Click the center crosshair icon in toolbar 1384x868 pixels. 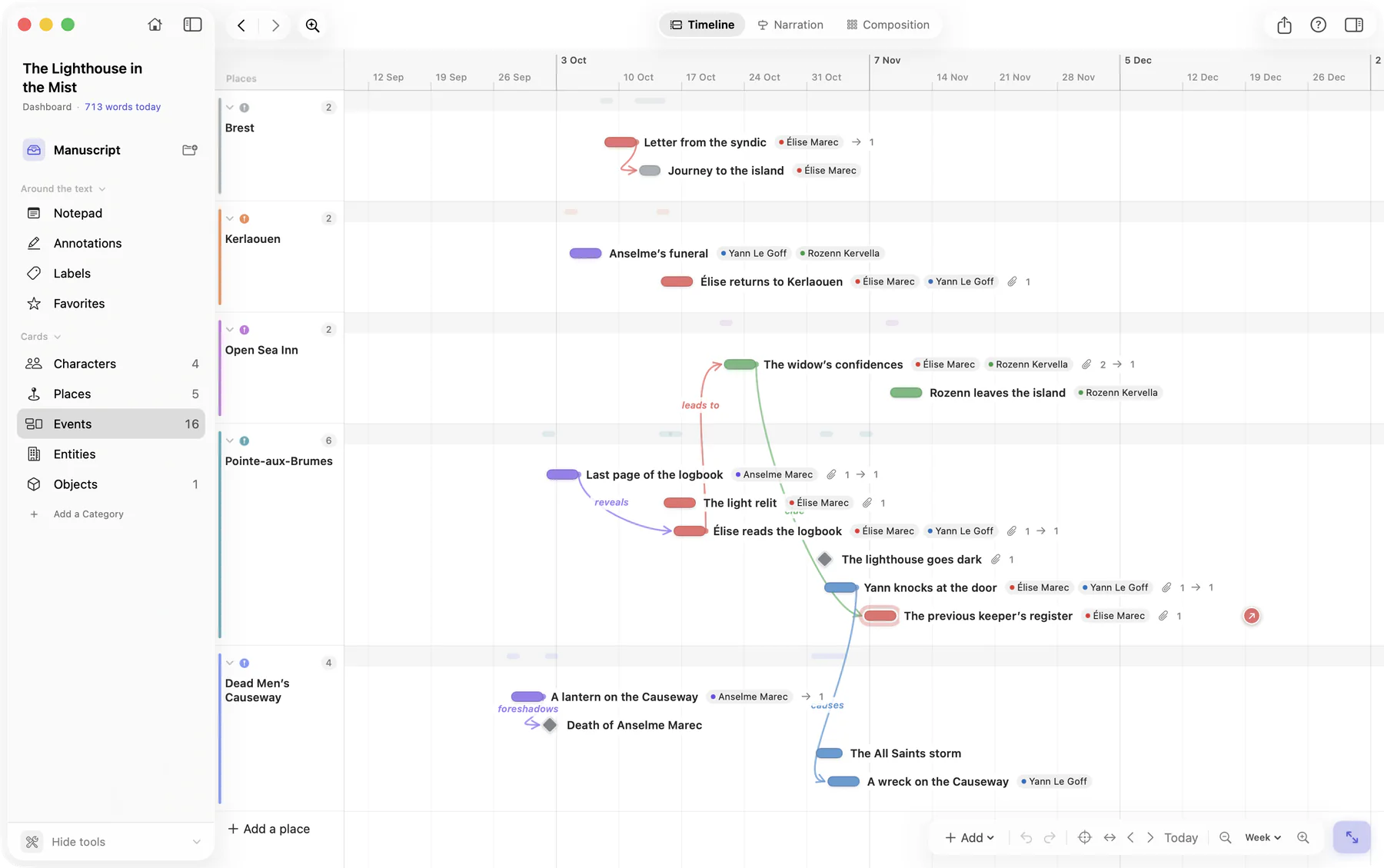(x=1084, y=838)
